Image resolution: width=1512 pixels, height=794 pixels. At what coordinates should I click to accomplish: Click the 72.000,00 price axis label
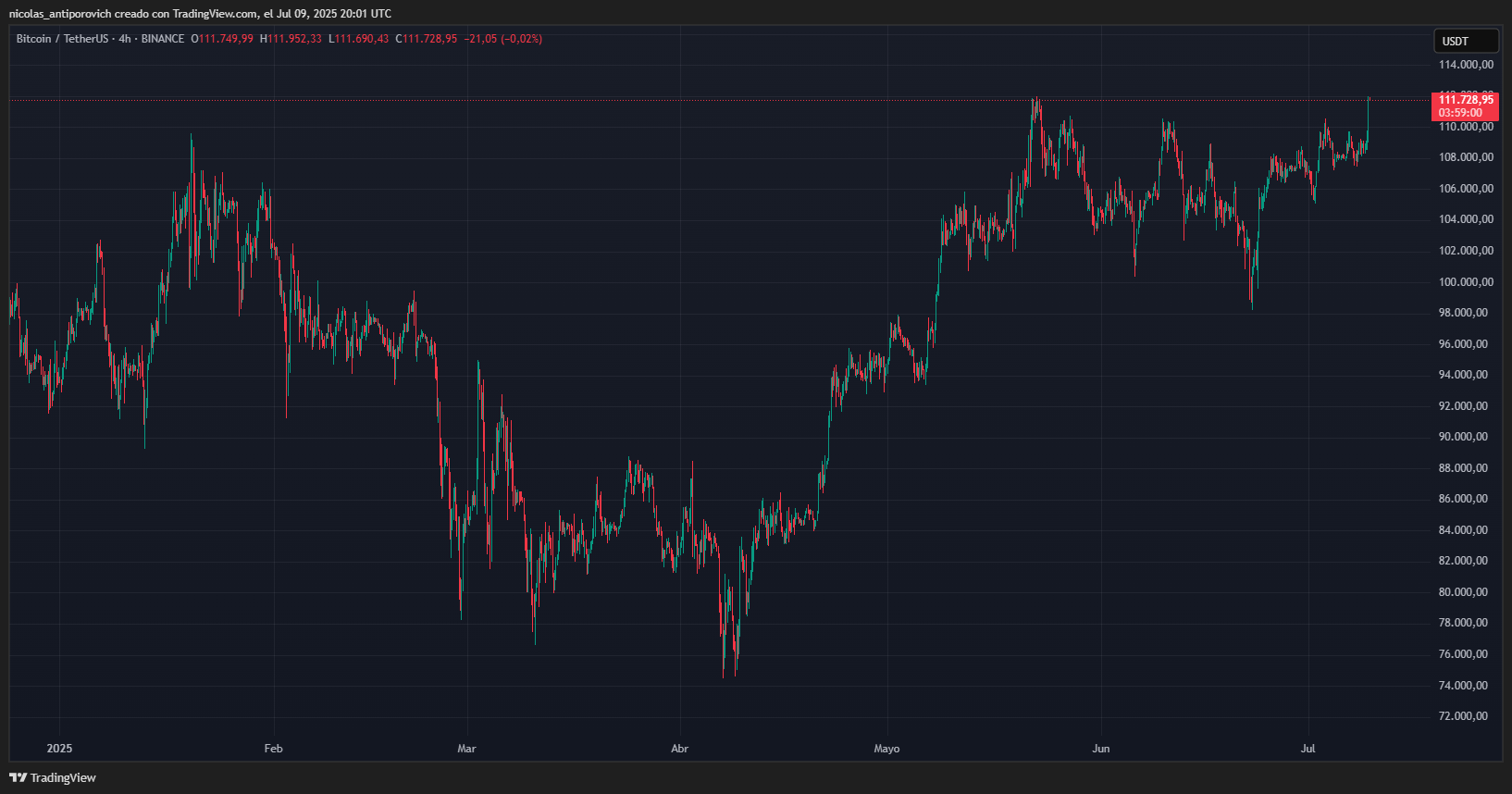[x=1463, y=716]
